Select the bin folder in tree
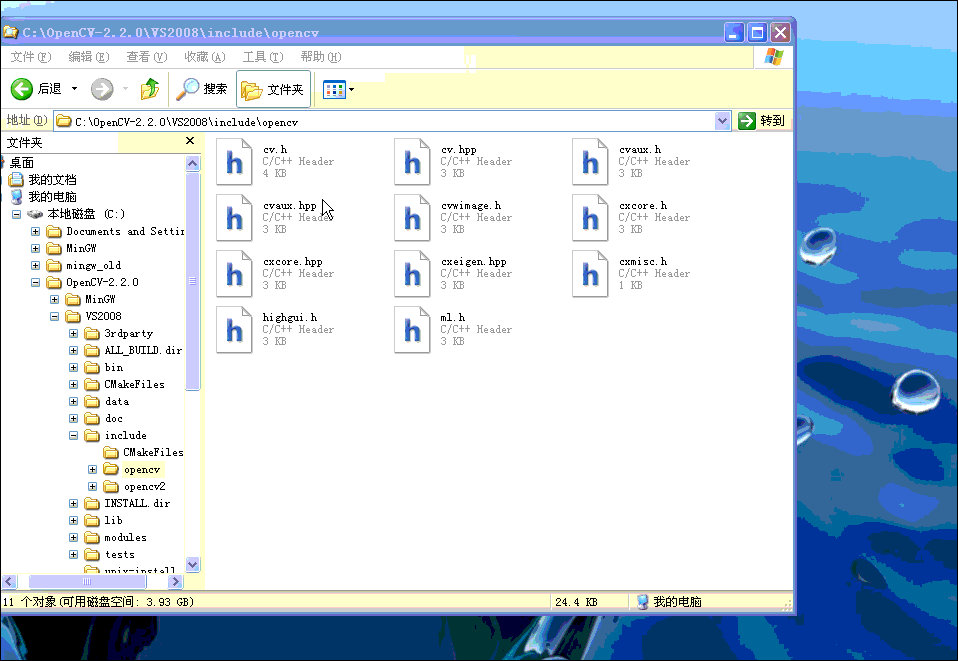The height and width of the screenshot is (661, 958). 114,367
